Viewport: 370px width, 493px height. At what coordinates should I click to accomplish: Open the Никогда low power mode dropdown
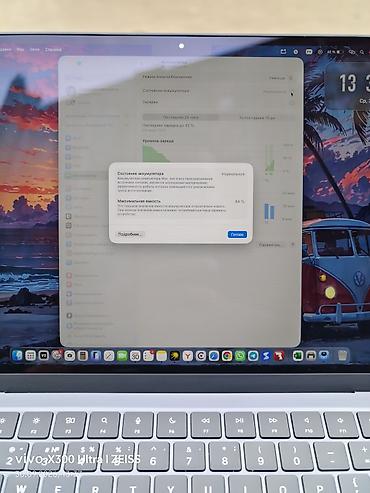280,78
